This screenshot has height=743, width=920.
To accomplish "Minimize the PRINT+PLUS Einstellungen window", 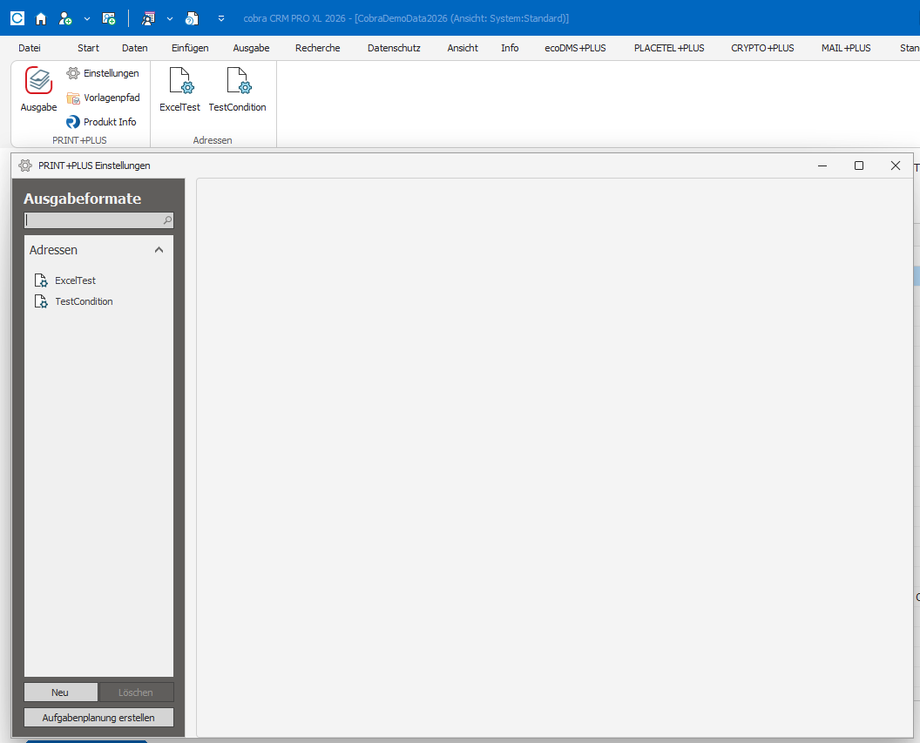I will coord(823,166).
